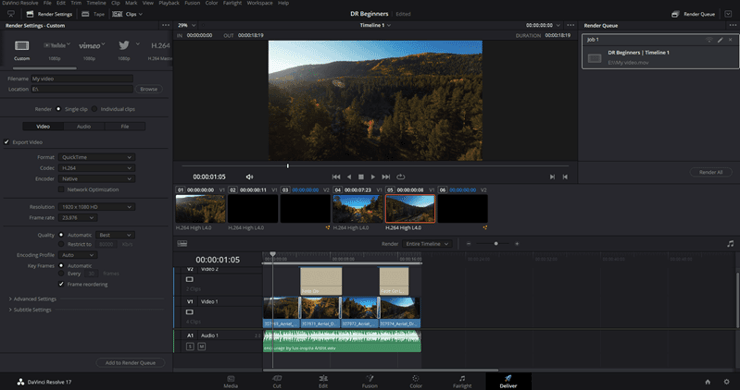Expand Advanced Settings section
This screenshot has width=740, height=390.
tap(33, 299)
